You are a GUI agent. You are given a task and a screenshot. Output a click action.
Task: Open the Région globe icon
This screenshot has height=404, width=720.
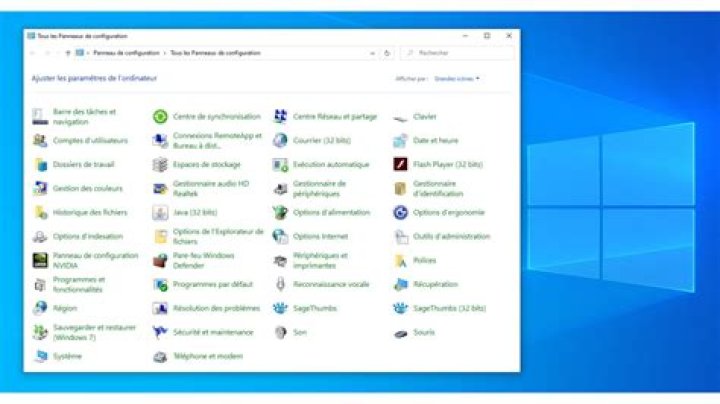click(40, 308)
